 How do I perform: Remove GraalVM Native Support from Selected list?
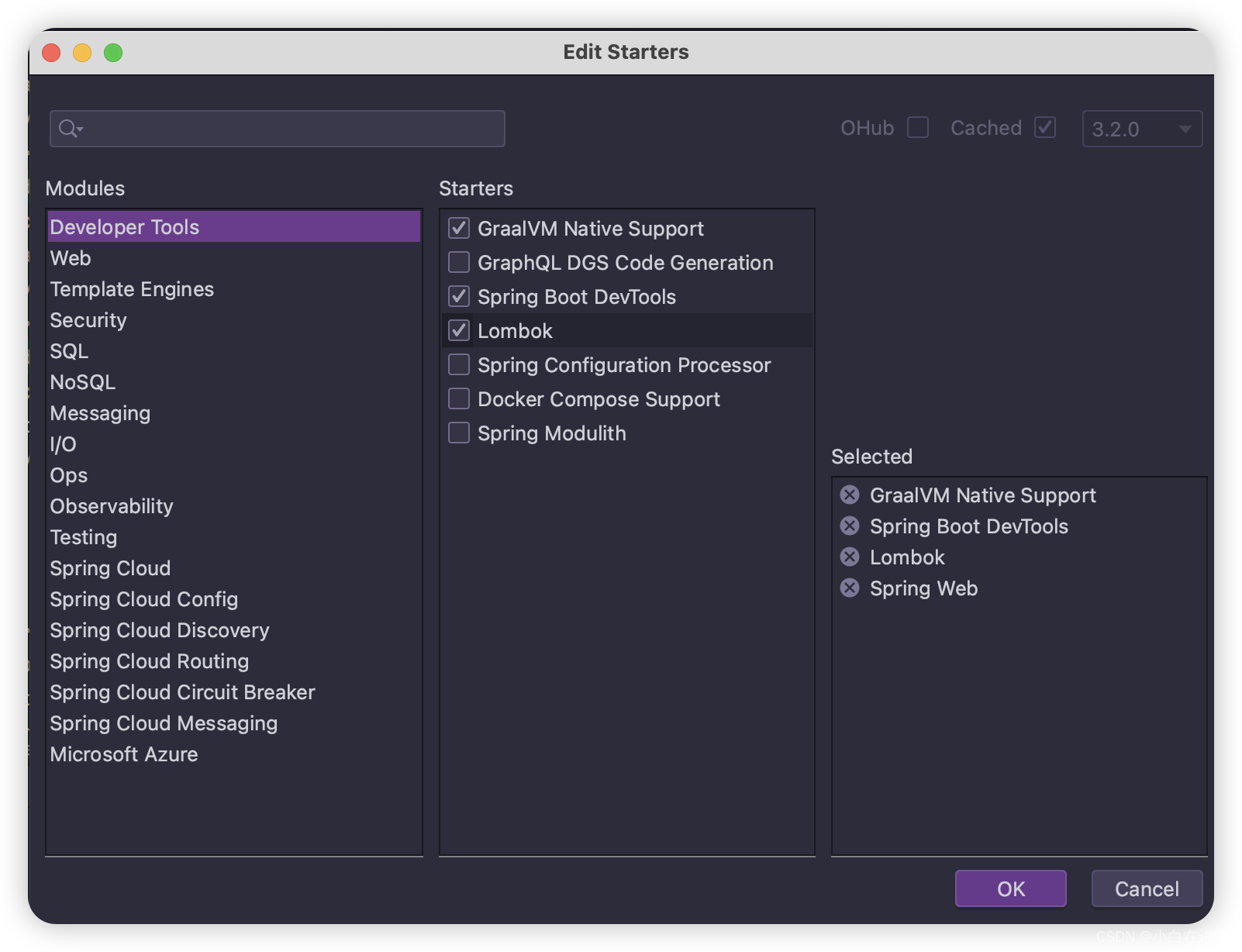point(850,495)
